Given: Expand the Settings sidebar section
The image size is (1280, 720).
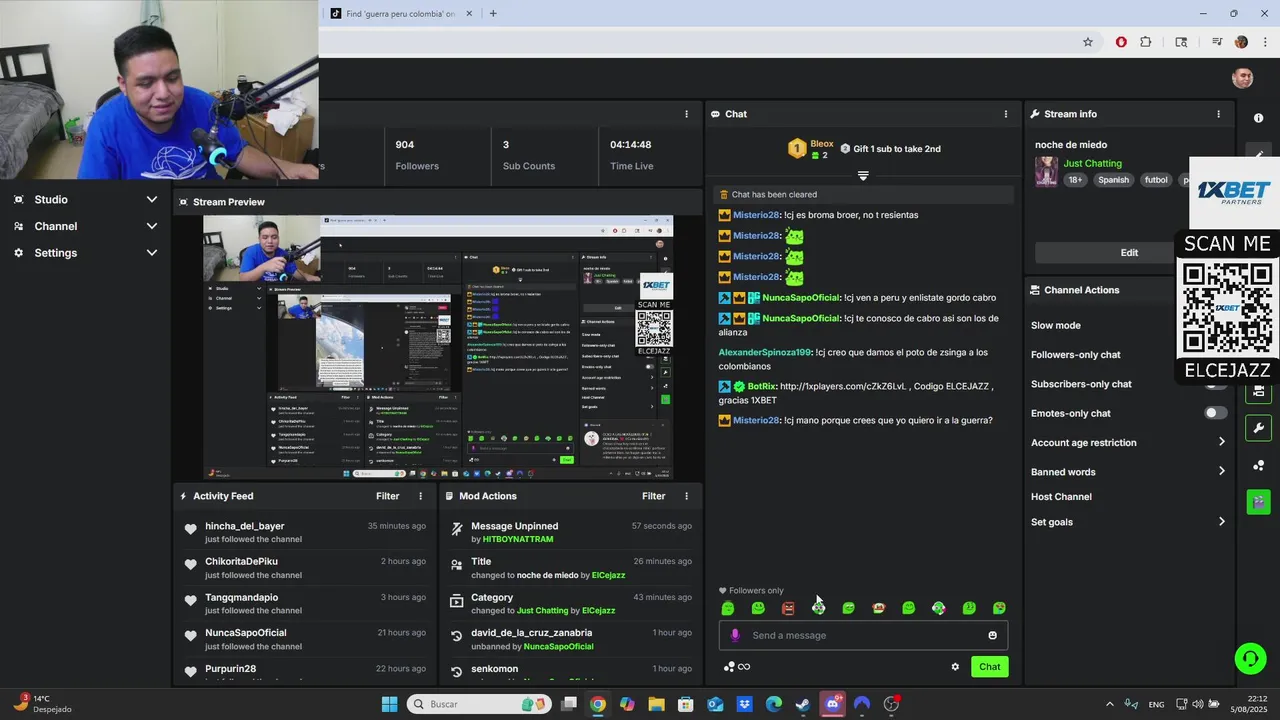Looking at the screenshot, I should coord(86,253).
